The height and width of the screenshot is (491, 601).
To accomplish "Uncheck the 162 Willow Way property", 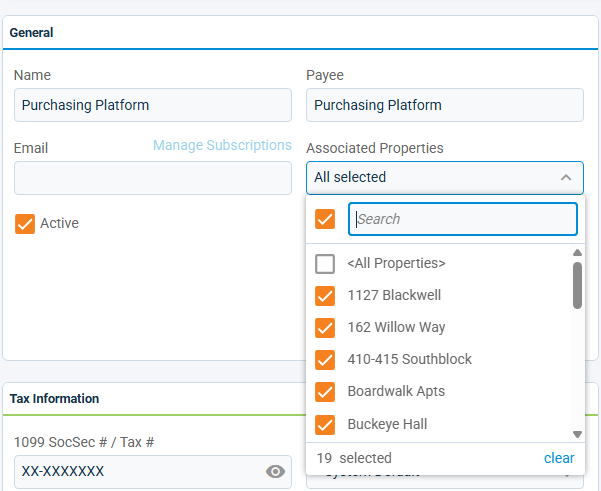I will 325,328.
